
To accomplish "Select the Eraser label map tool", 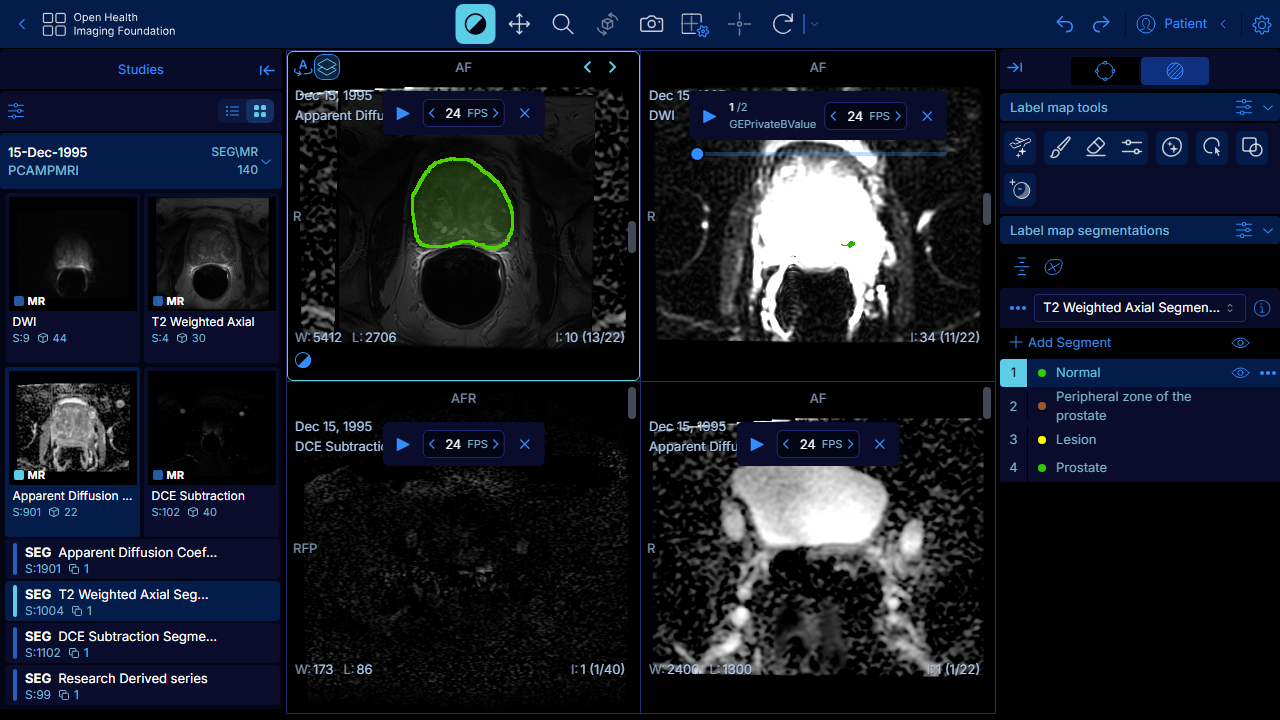I will point(1096,148).
